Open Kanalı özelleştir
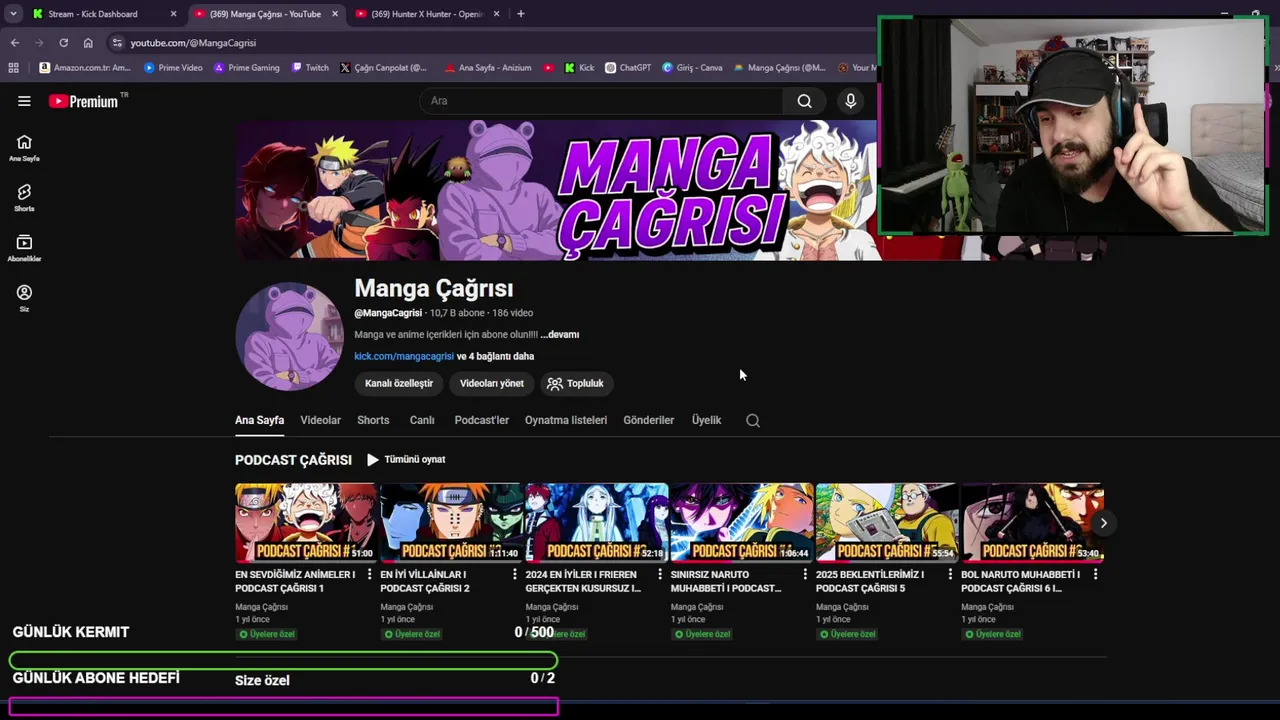 [399, 383]
